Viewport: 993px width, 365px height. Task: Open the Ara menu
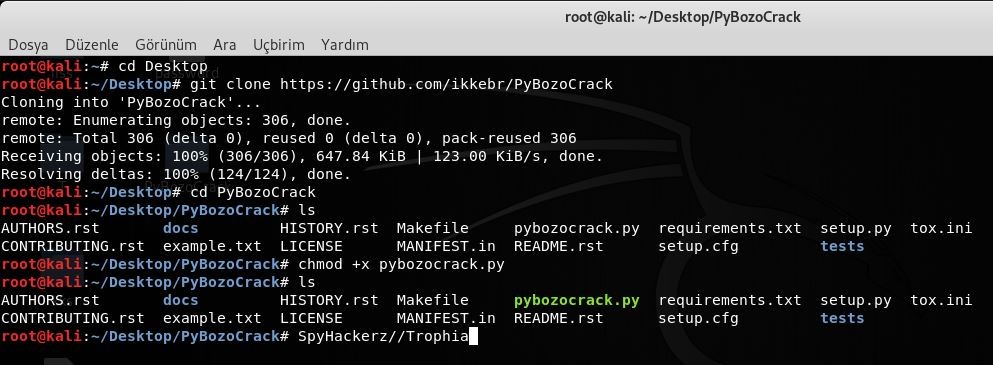click(225, 45)
